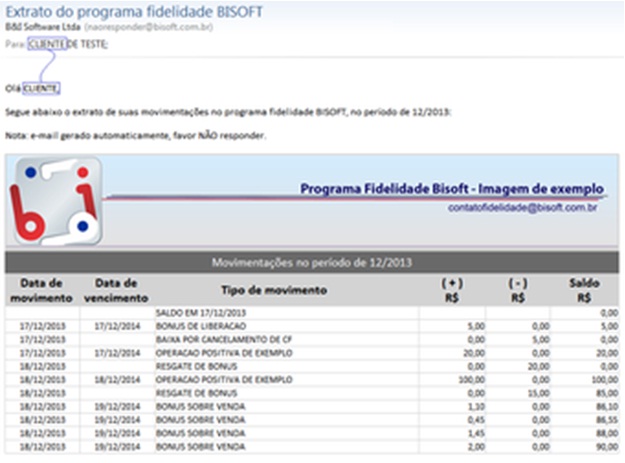625x463 pixels.
Task: Click the greeting 'Olá CLIENTE,'
Action: point(32,88)
